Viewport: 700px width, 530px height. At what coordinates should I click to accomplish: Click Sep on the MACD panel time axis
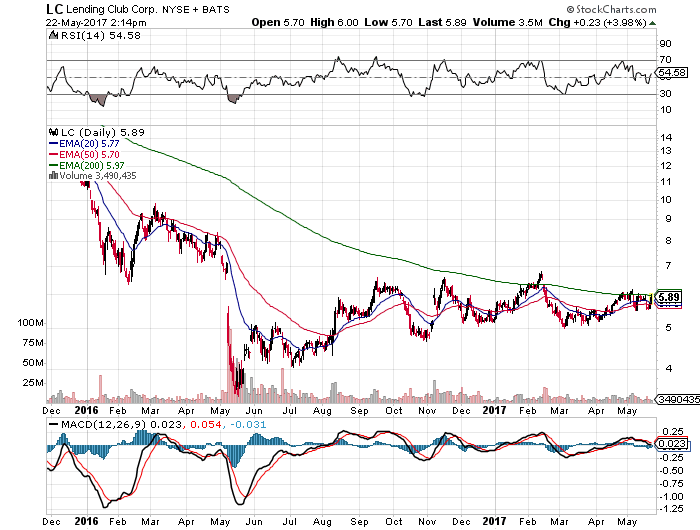tap(359, 522)
